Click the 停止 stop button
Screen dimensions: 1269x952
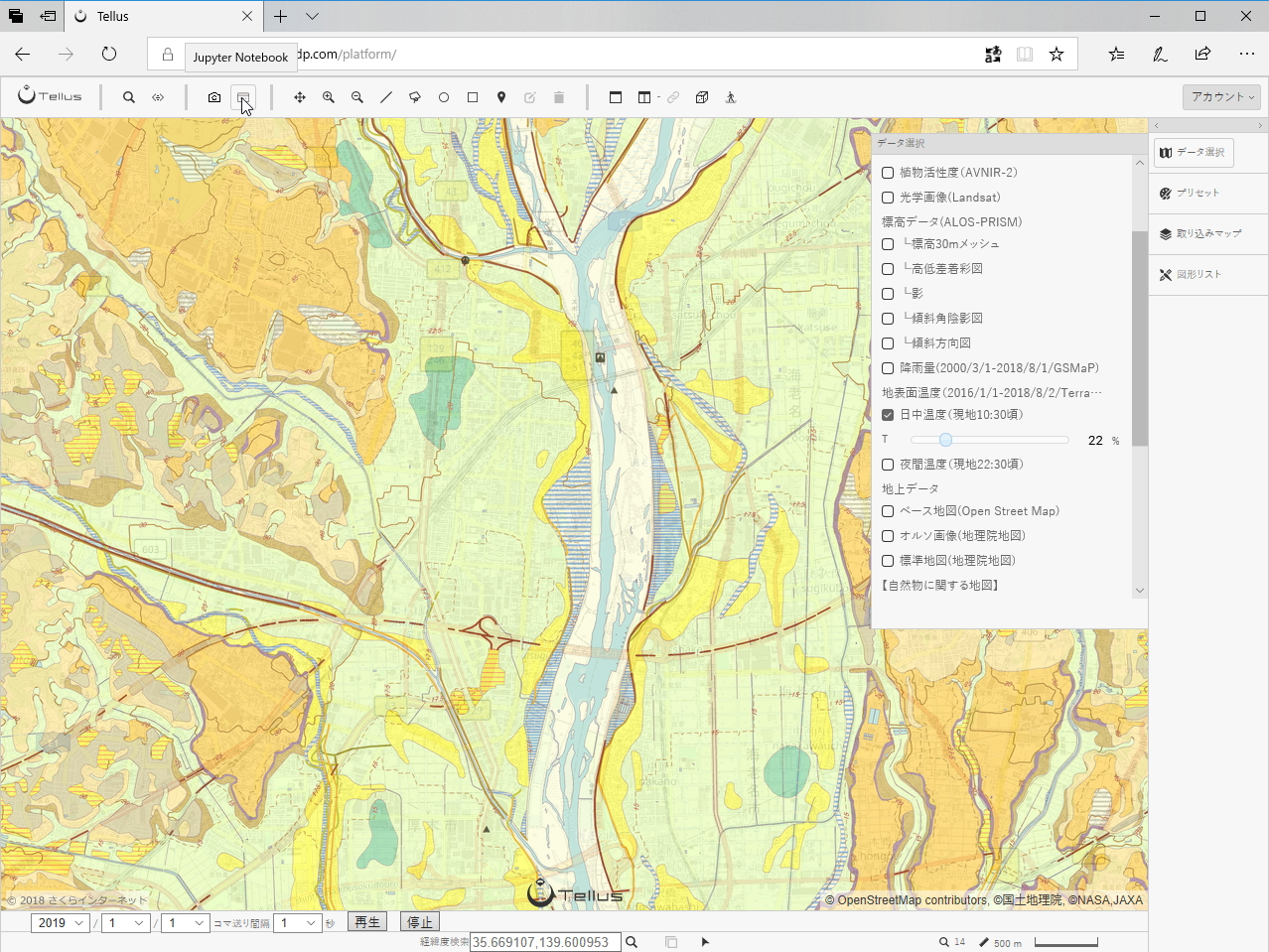(x=420, y=922)
